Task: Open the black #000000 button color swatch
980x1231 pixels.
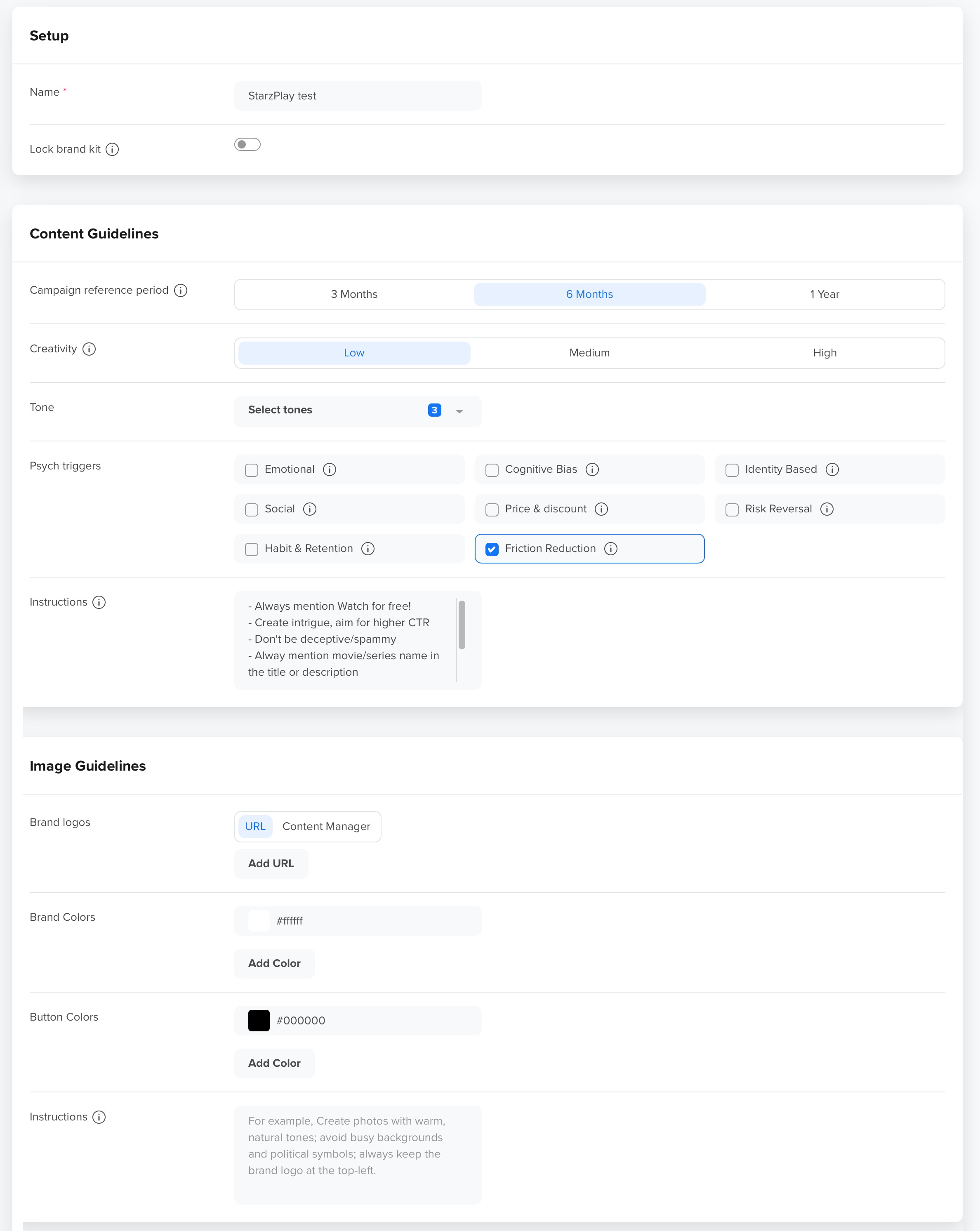Action: coord(259,1020)
